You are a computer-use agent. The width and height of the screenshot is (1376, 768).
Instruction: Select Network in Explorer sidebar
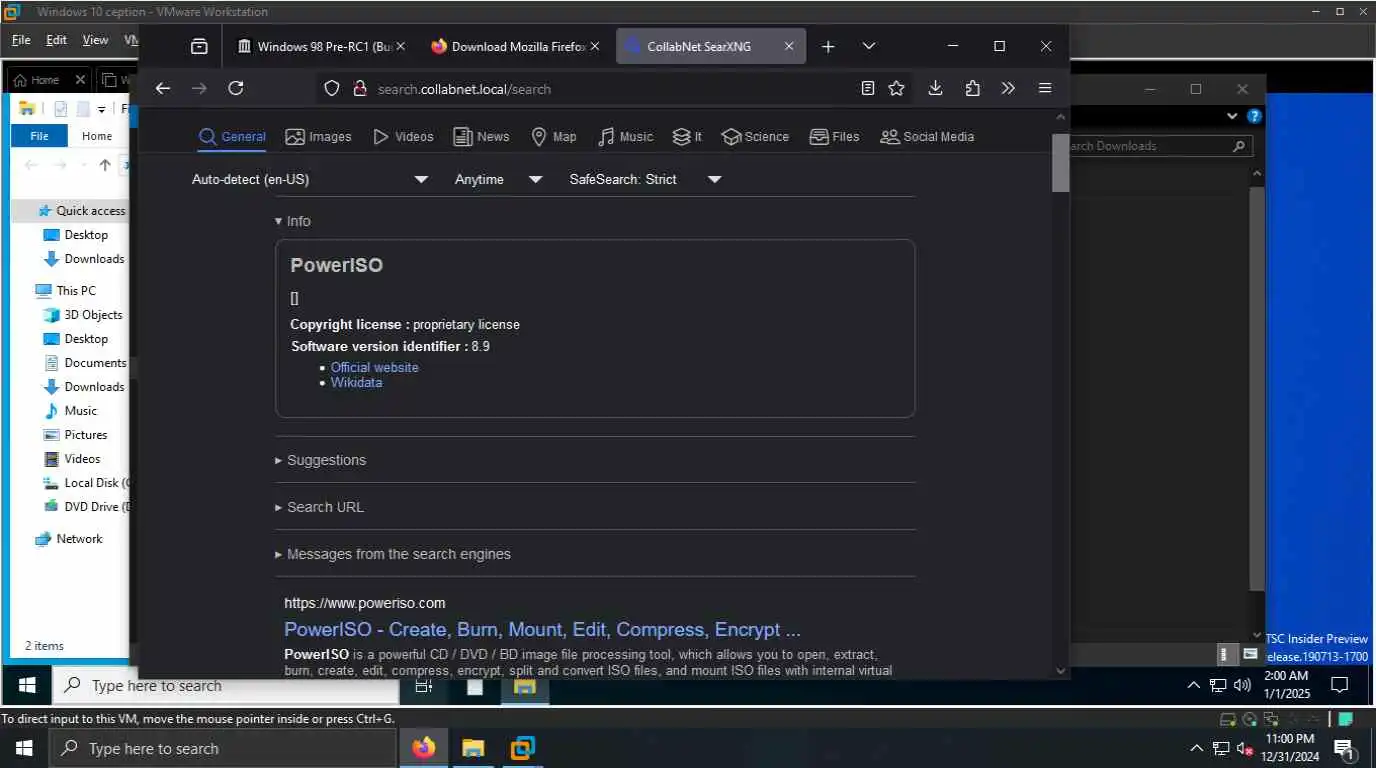(68, 538)
